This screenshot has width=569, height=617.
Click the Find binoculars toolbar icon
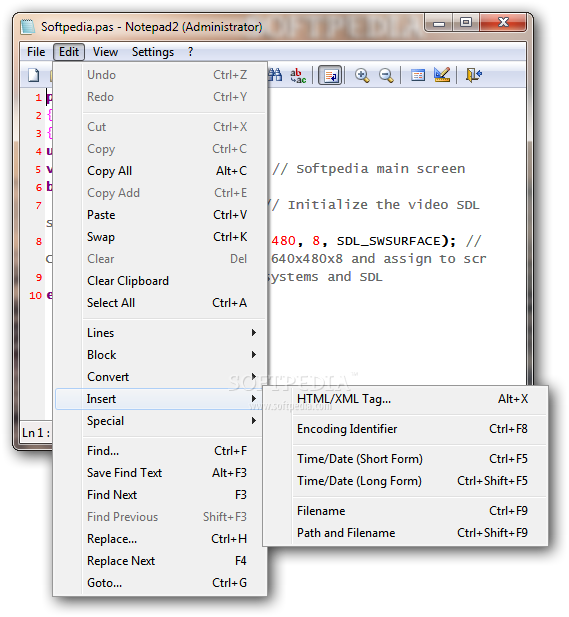[275, 75]
